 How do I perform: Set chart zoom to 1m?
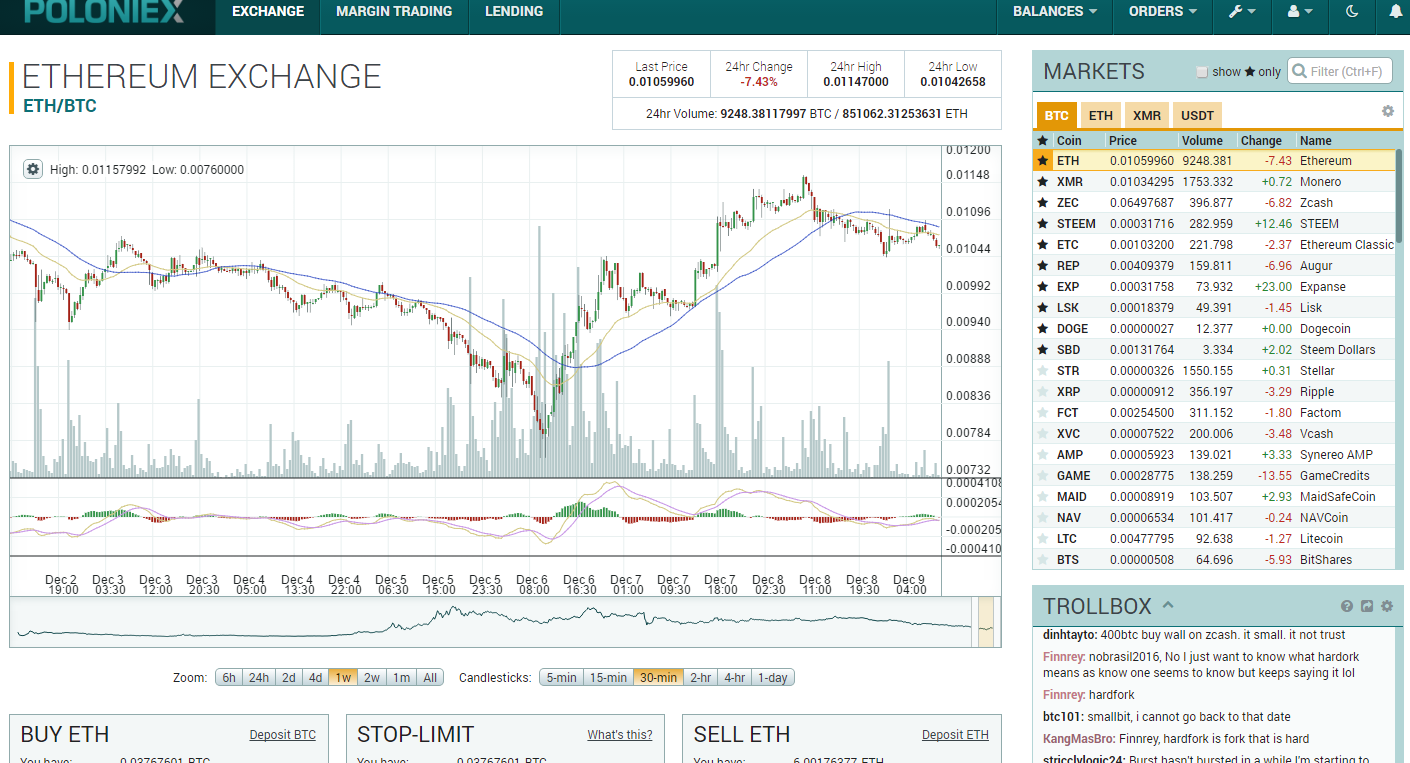[x=401, y=678]
